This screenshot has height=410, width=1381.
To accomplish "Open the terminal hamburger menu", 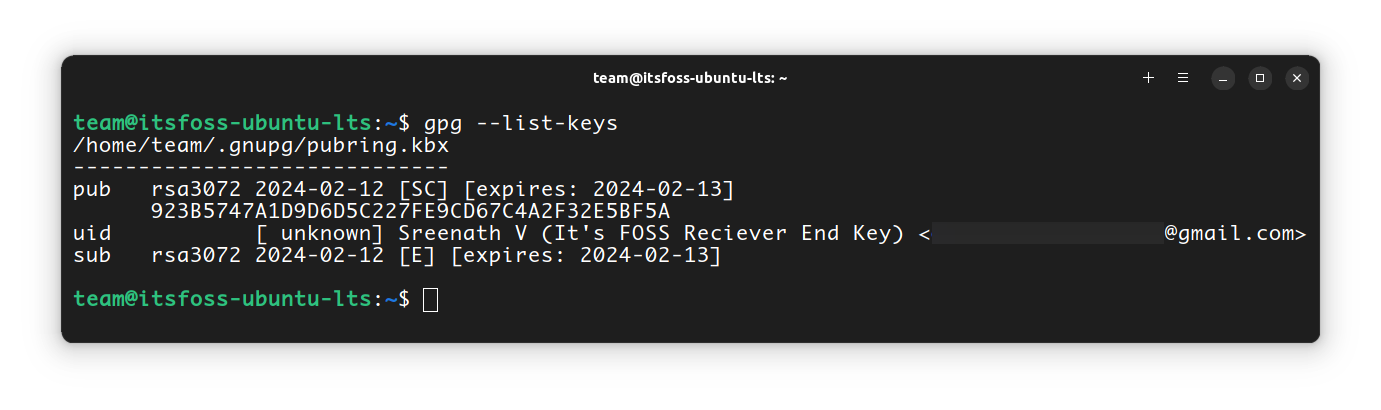I will (1182, 78).
